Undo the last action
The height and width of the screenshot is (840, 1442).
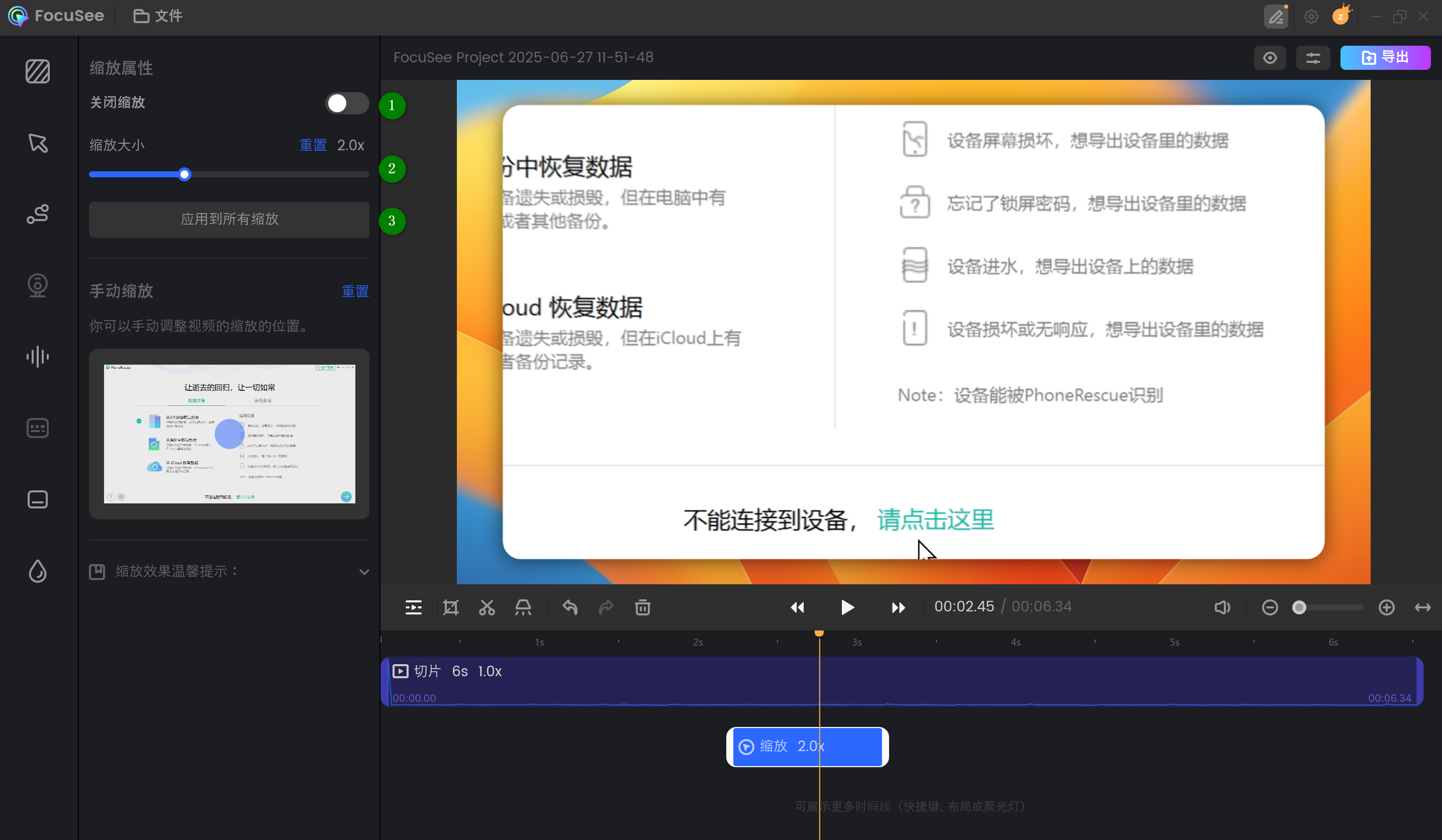[570, 607]
